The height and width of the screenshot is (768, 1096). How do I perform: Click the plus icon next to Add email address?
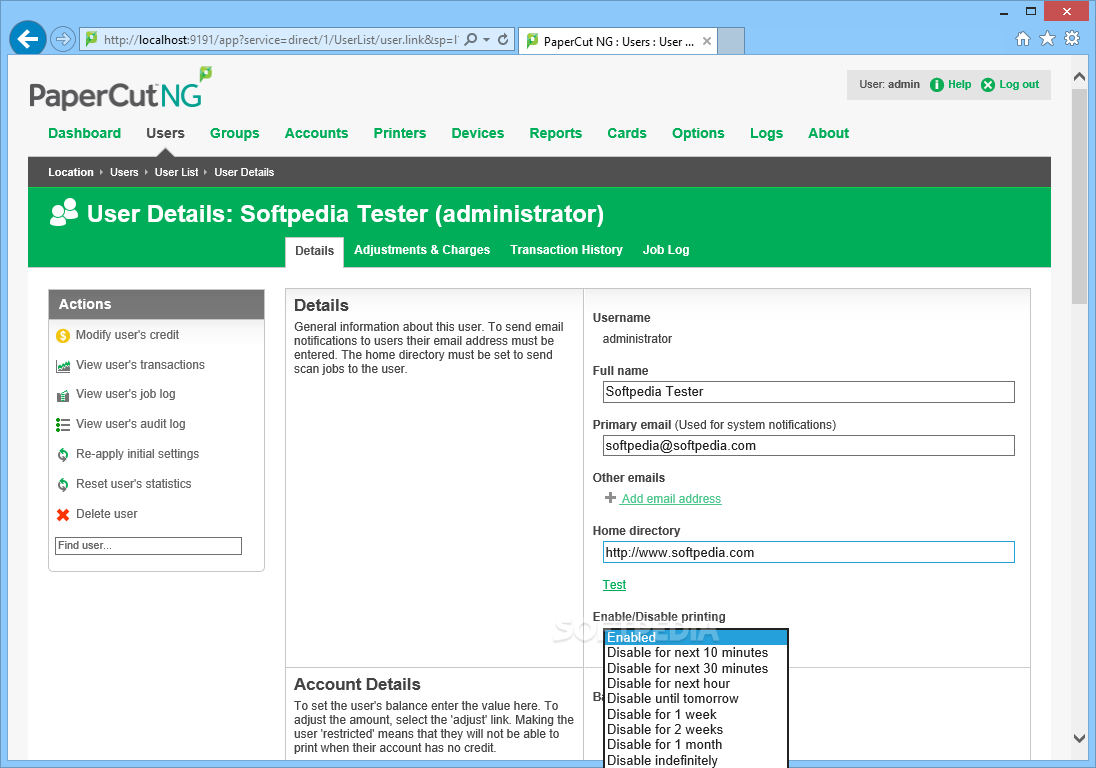pyautogui.click(x=610, y=498)
